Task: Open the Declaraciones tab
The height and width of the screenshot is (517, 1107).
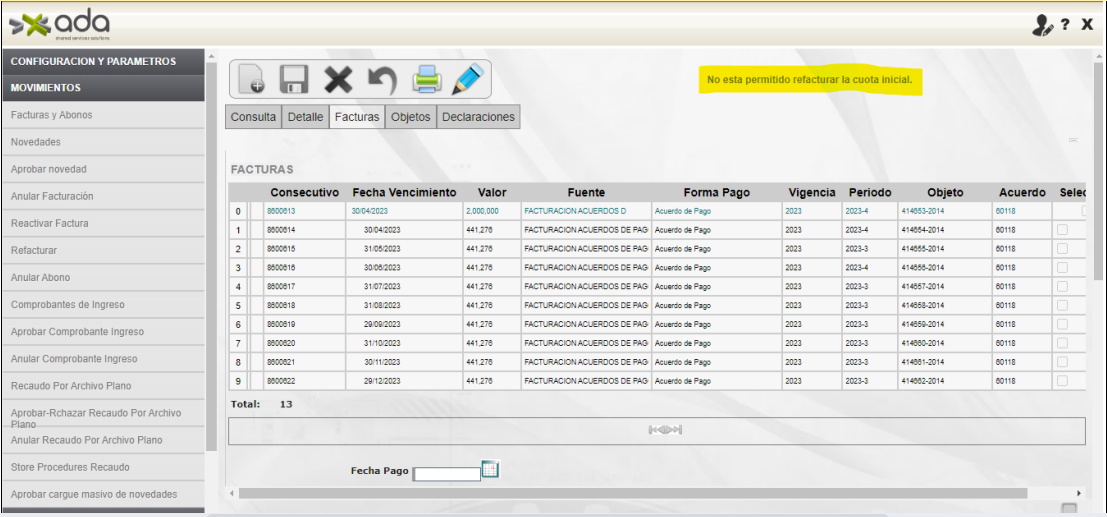Action: (478, 117)
